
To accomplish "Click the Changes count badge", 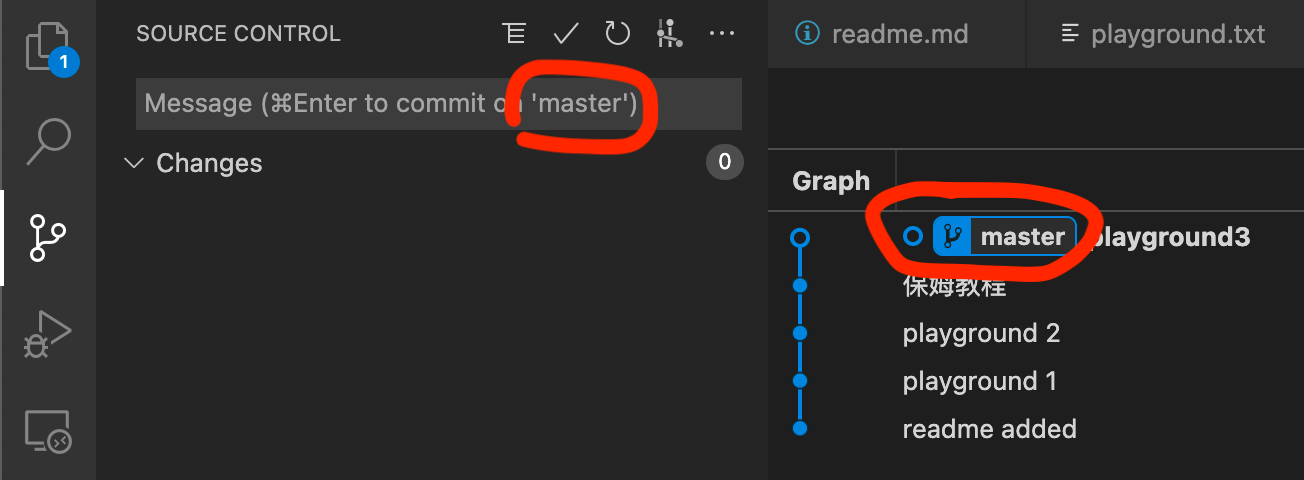I will coord(725,163).
